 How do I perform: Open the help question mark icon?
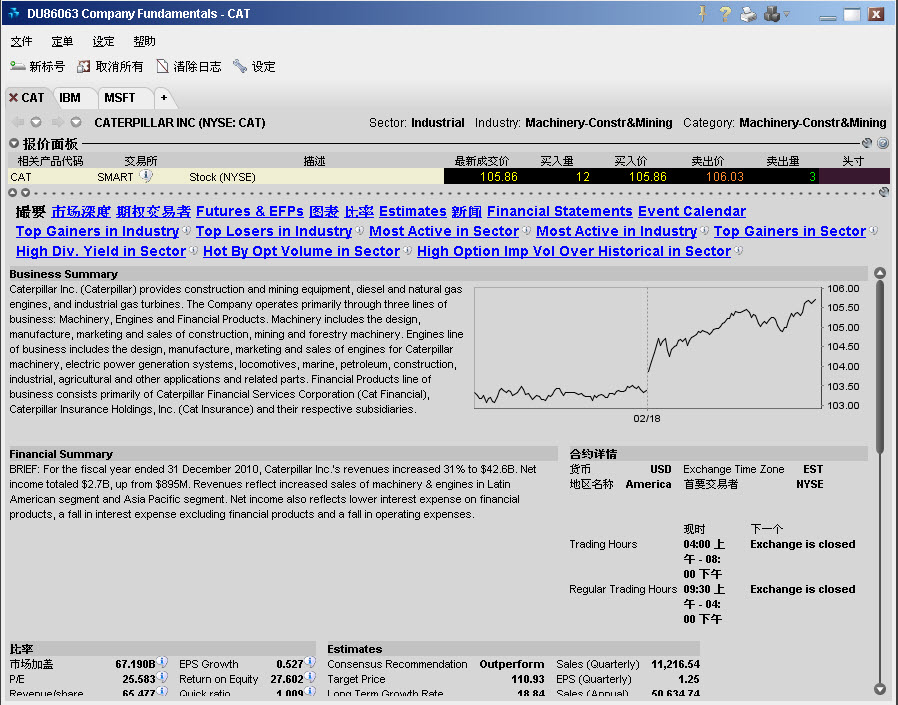(x=724, y=14)
